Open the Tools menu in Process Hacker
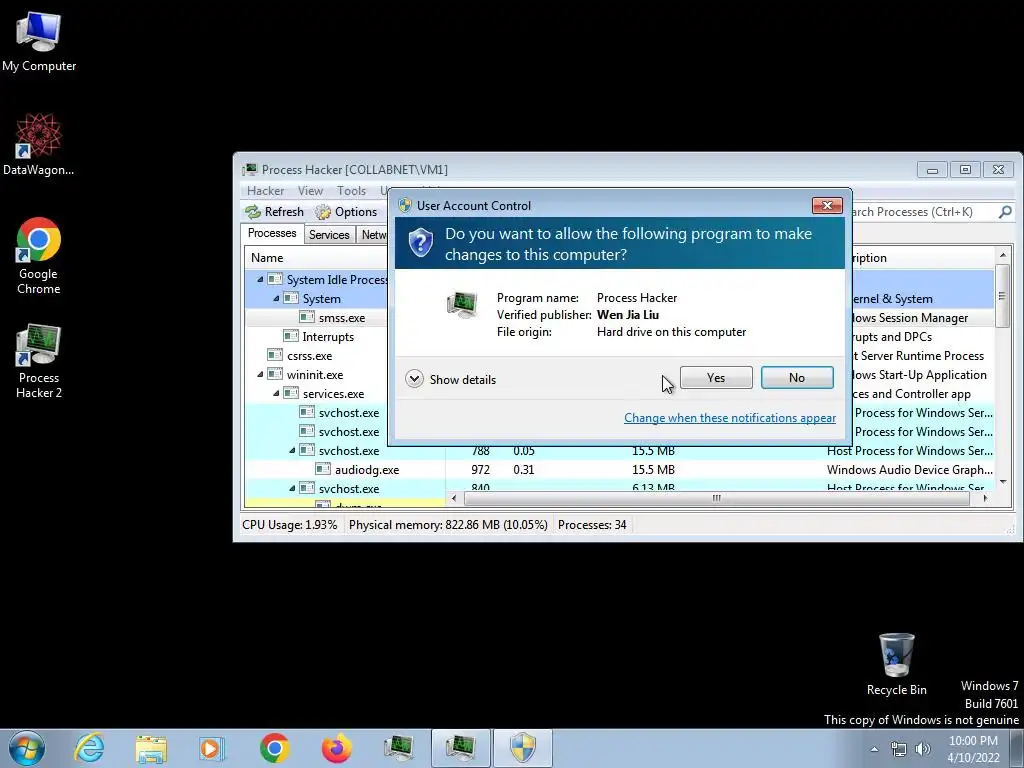The image size is (1024, 768). (351, 191)
